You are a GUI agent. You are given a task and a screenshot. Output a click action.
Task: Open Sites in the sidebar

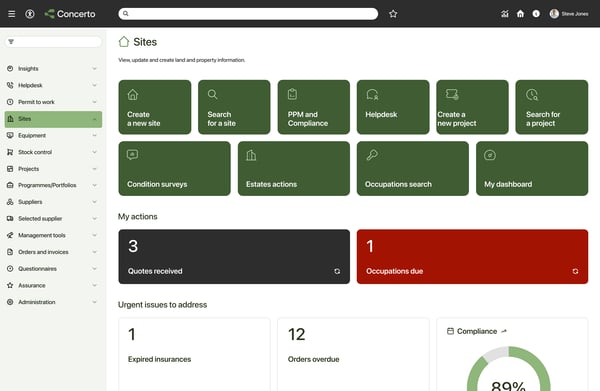tap(53, 119)
